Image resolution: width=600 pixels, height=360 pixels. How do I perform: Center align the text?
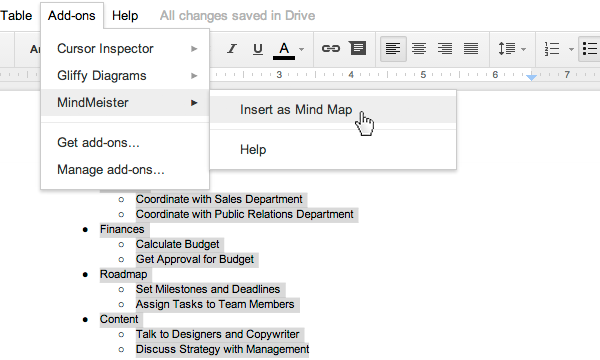click(419, 49)
